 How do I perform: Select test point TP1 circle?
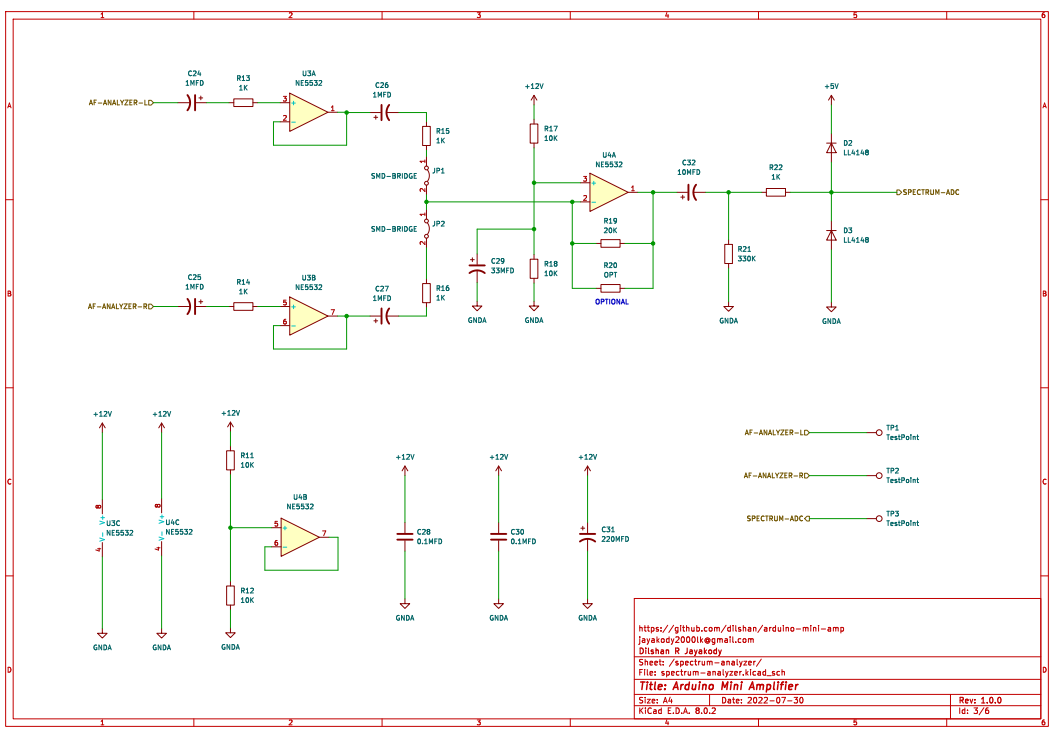[x=879, y=432]
